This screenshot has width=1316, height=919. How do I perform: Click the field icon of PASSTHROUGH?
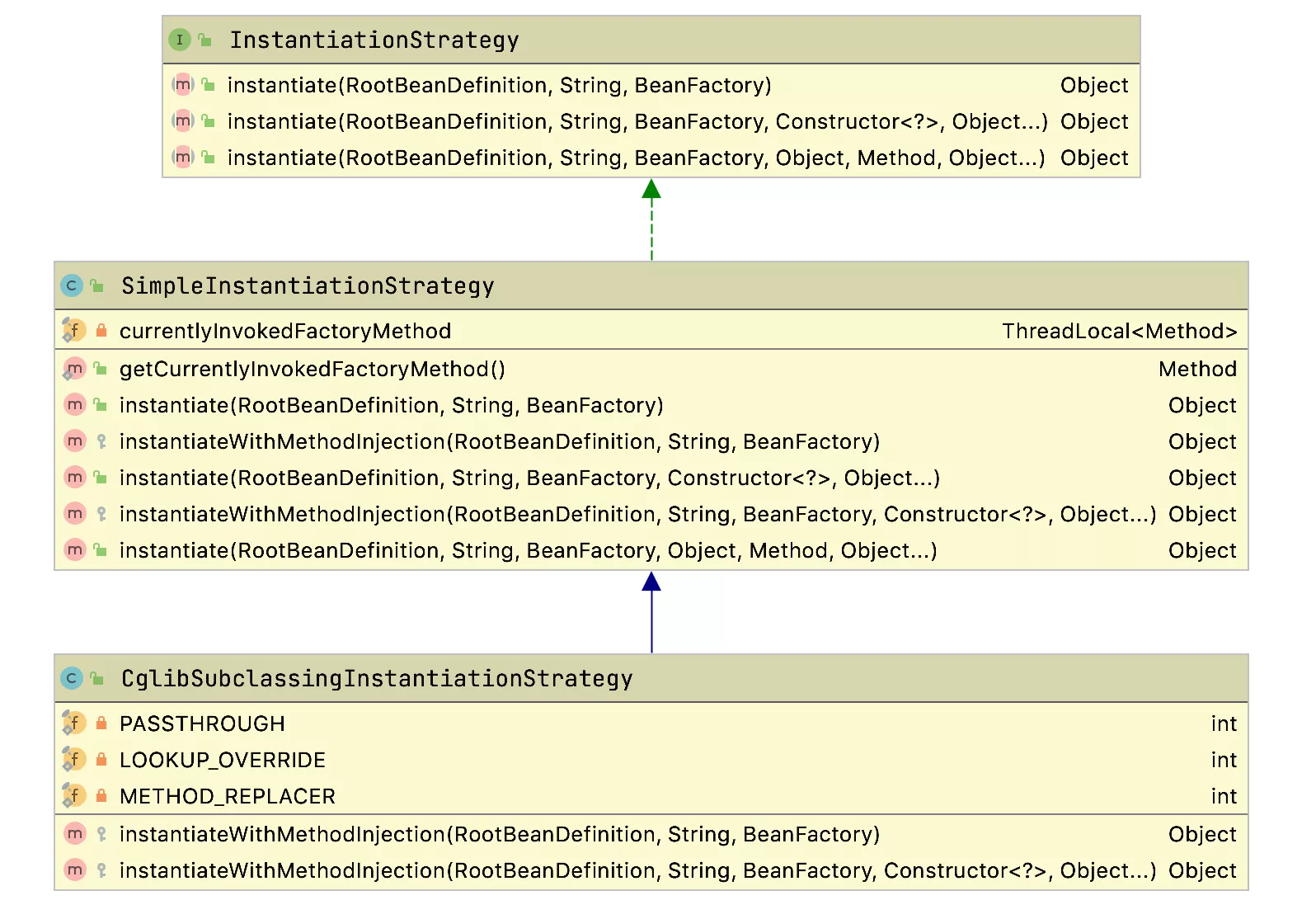pos(74,723)
